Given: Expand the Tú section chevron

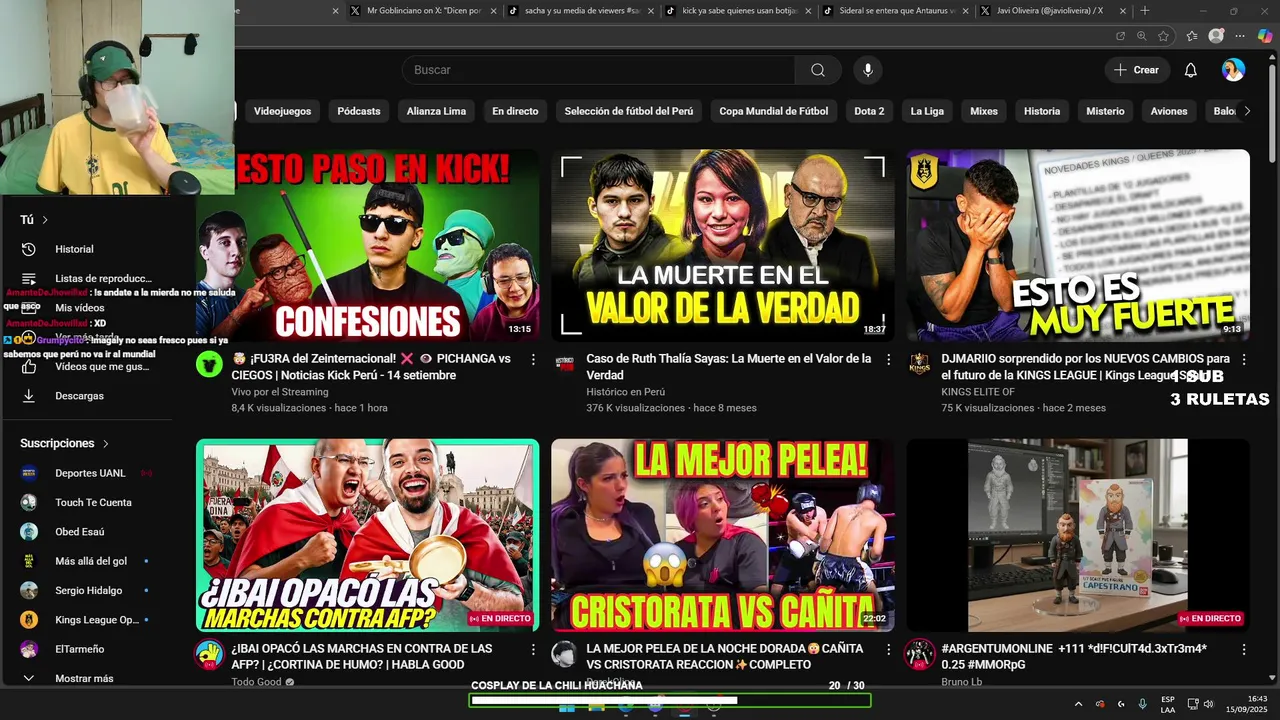Looking at the screenshot, I should (x=45, y=220).
